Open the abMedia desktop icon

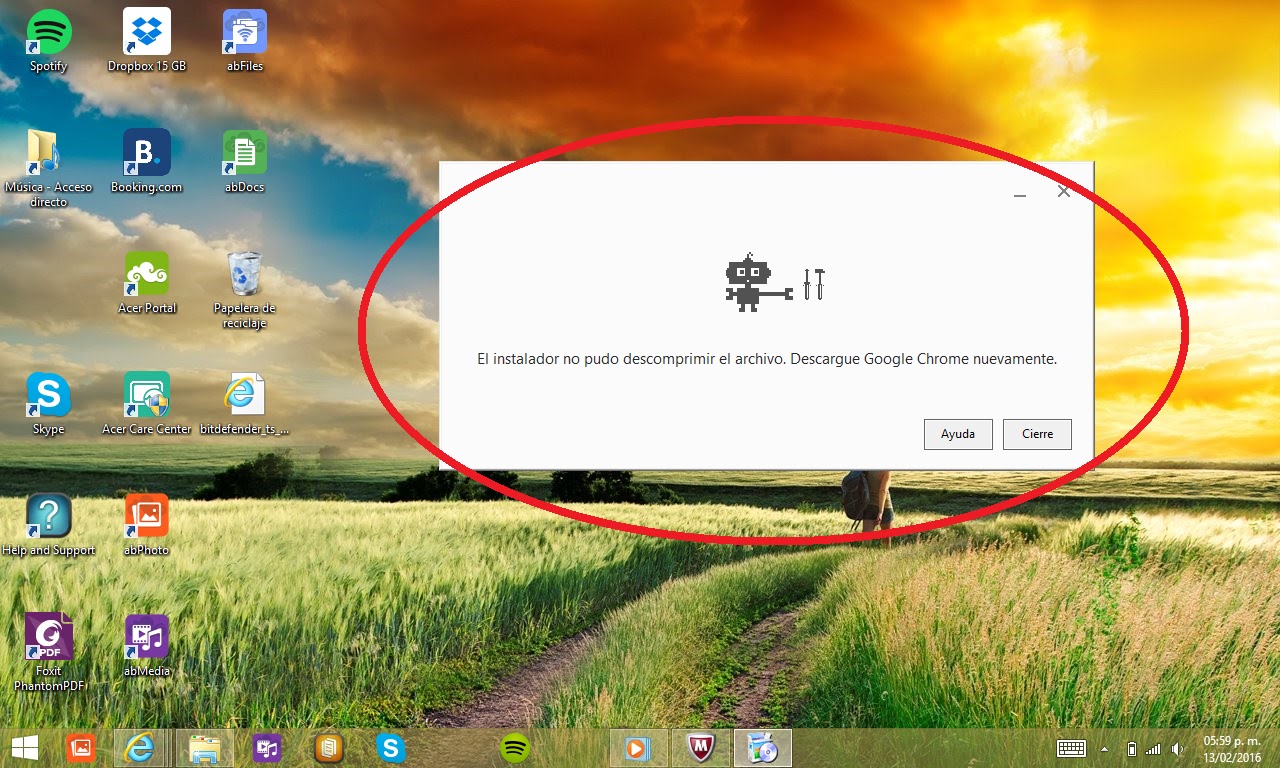pyautogui.click(x=147, y=646)
